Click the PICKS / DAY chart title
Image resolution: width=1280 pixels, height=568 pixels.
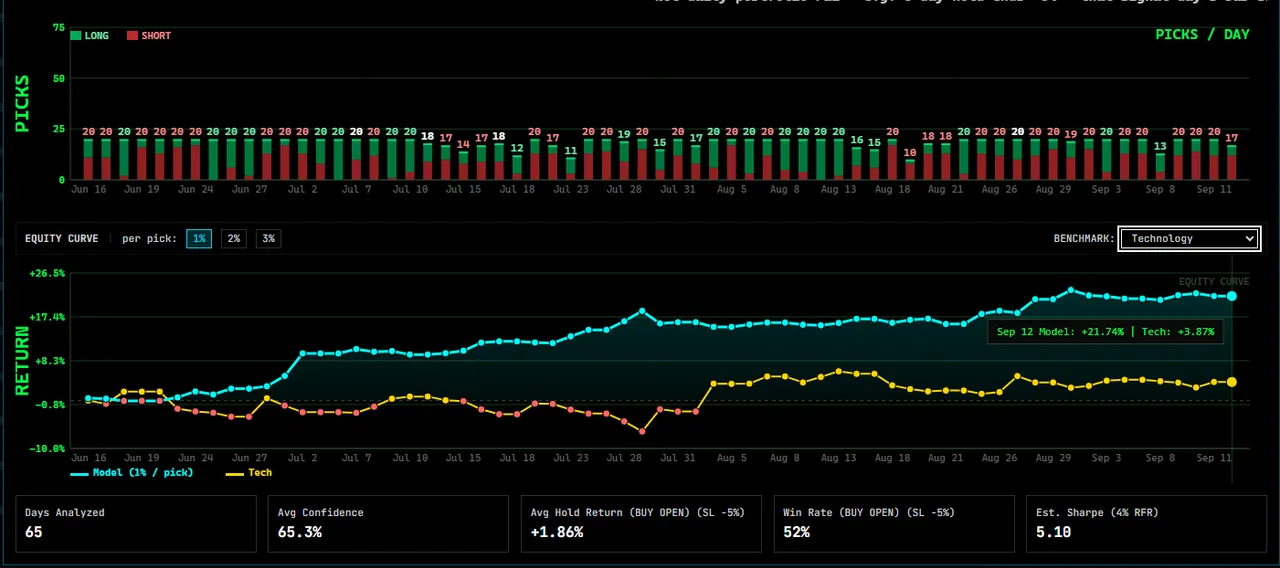tap(1202, 34)
